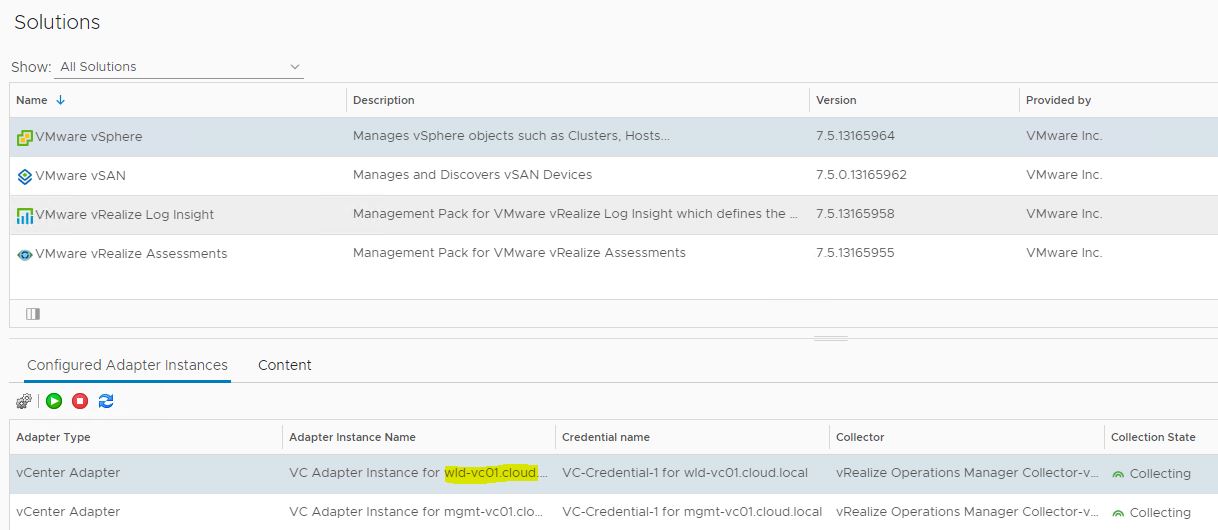Click the Adapter Instance Name column header
This screenshot has height=530, width=1218.
tap(352, 437)
